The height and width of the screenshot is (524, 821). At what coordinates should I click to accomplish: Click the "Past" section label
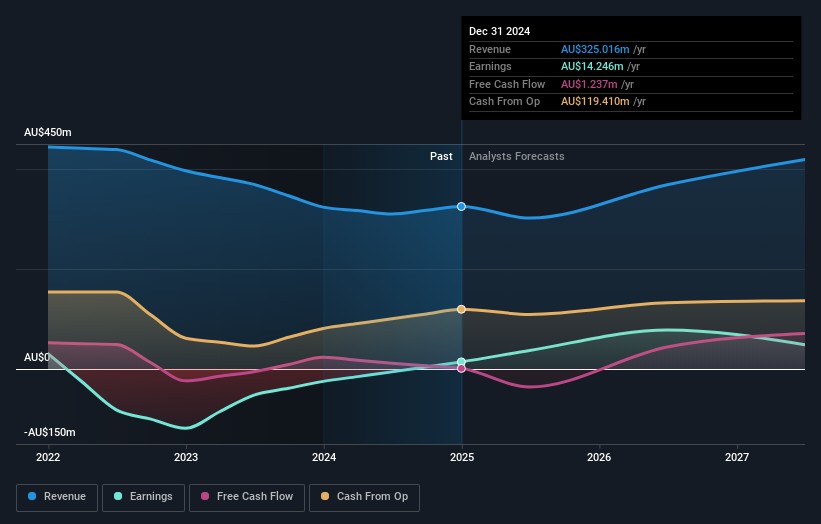pyautogui.click(x=441, y=156)
